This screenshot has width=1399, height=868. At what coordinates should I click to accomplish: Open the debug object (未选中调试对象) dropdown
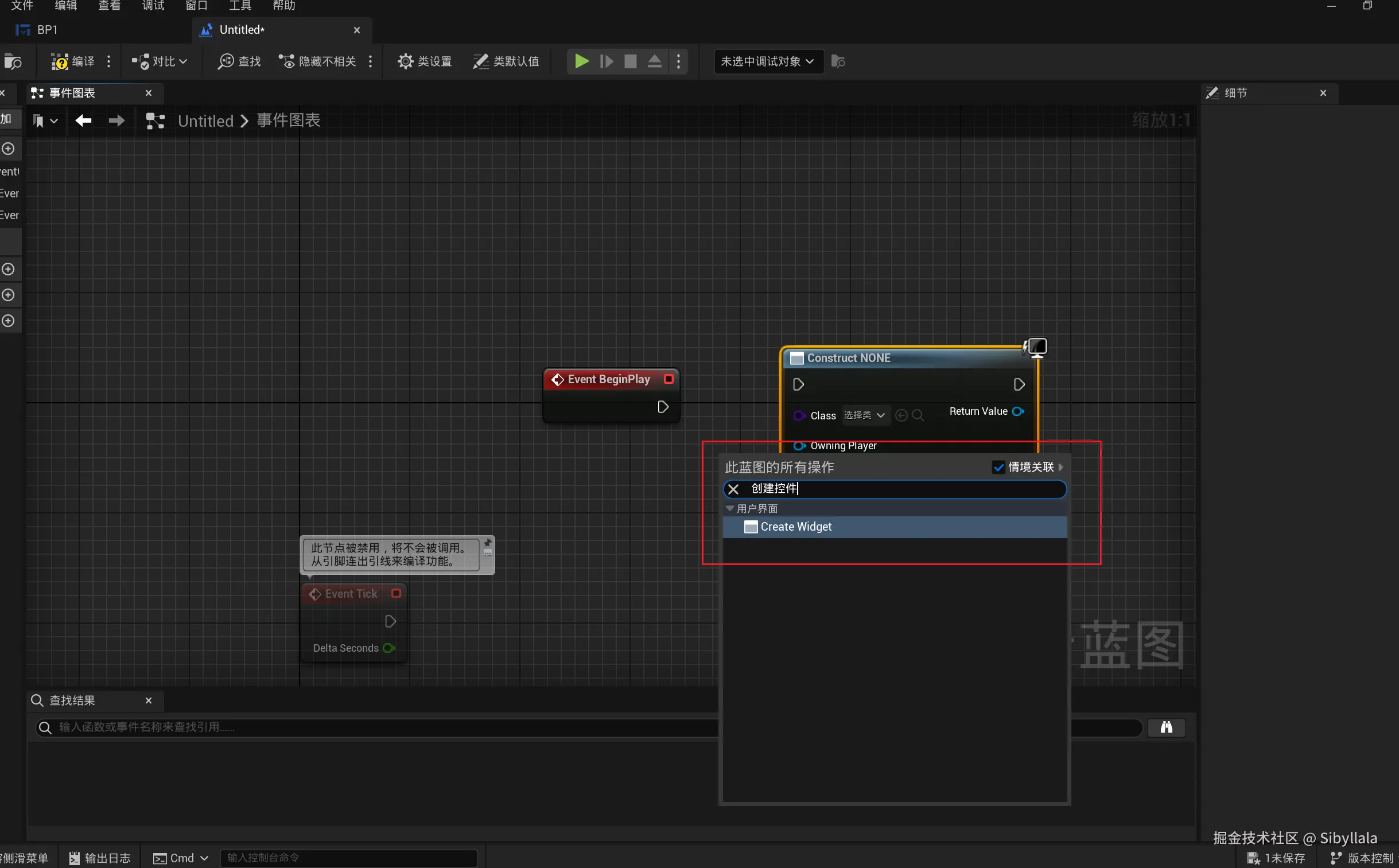coord(767,61)
